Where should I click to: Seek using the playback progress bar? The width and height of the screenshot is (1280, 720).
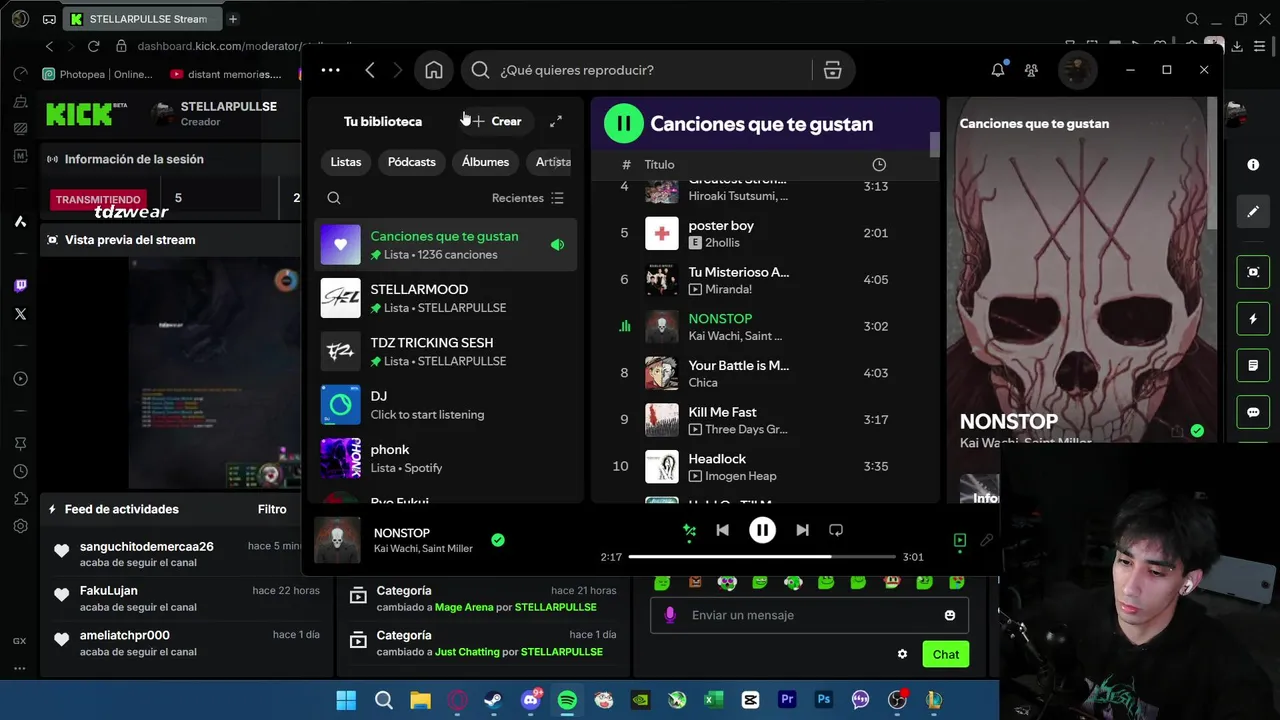[x=762, y=557]
